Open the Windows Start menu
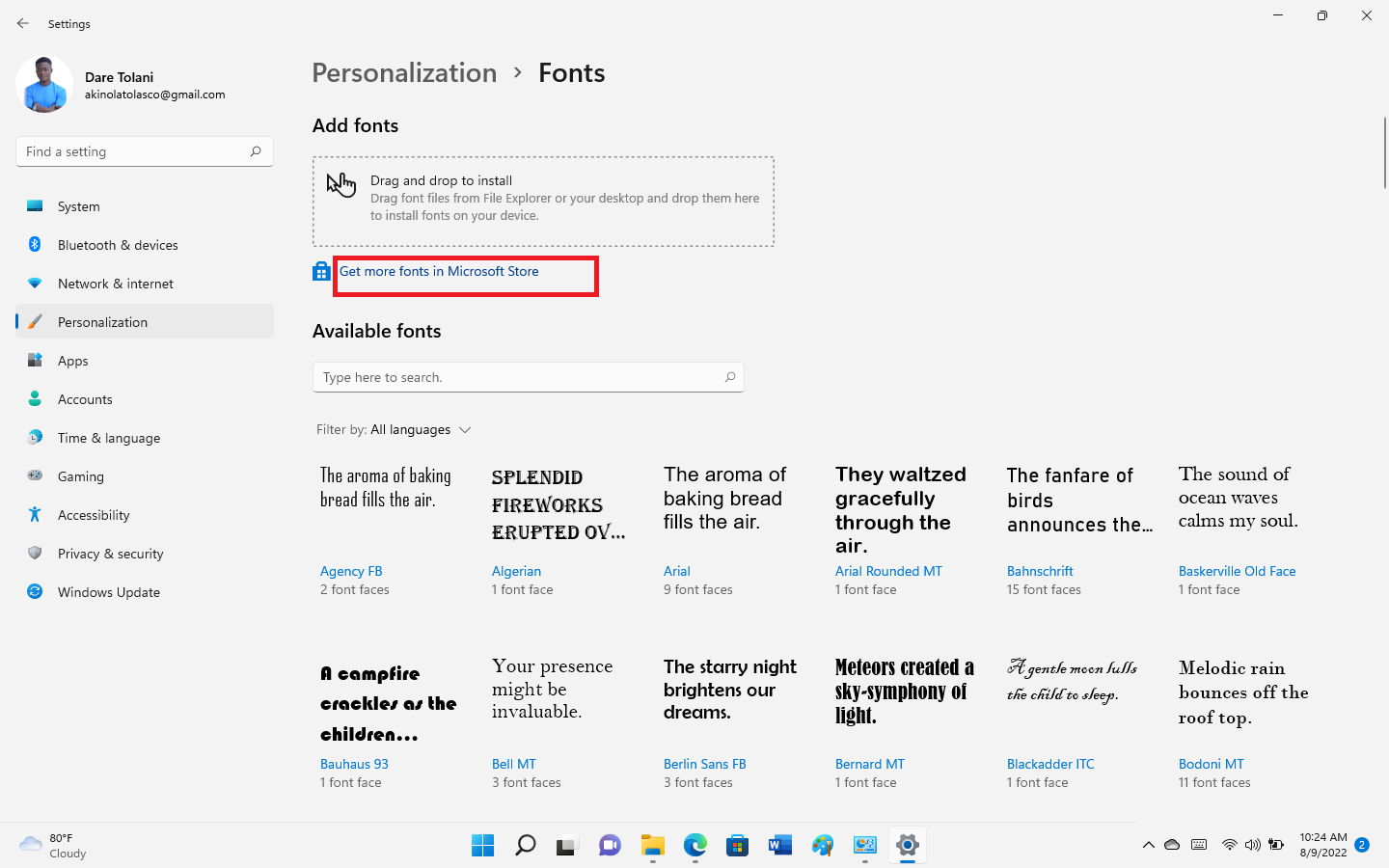 [x=482, y=846]
